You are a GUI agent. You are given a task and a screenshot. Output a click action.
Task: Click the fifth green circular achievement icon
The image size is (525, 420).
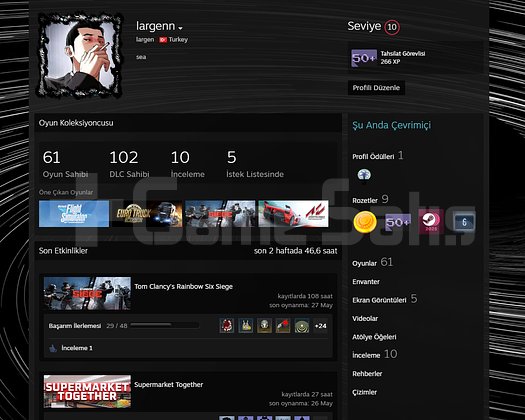coord(302,326)
